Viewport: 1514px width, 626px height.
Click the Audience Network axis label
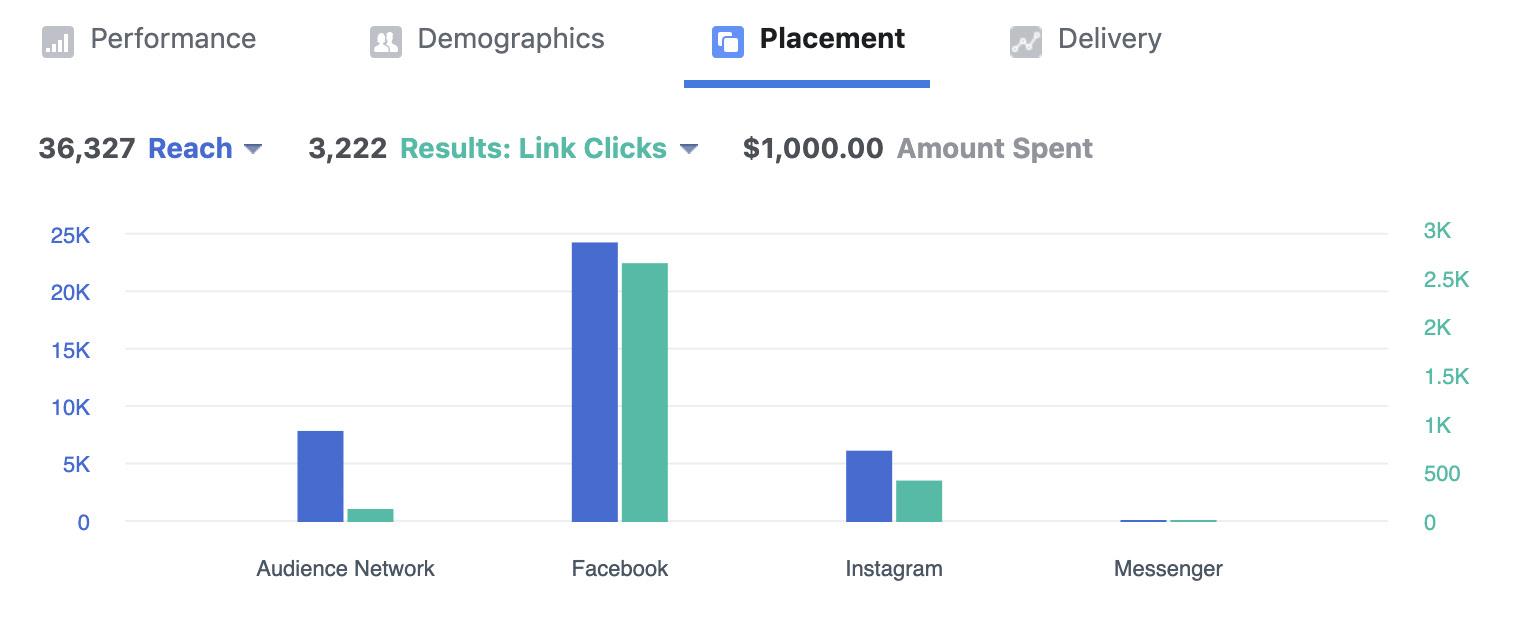(x=345, y=569)
